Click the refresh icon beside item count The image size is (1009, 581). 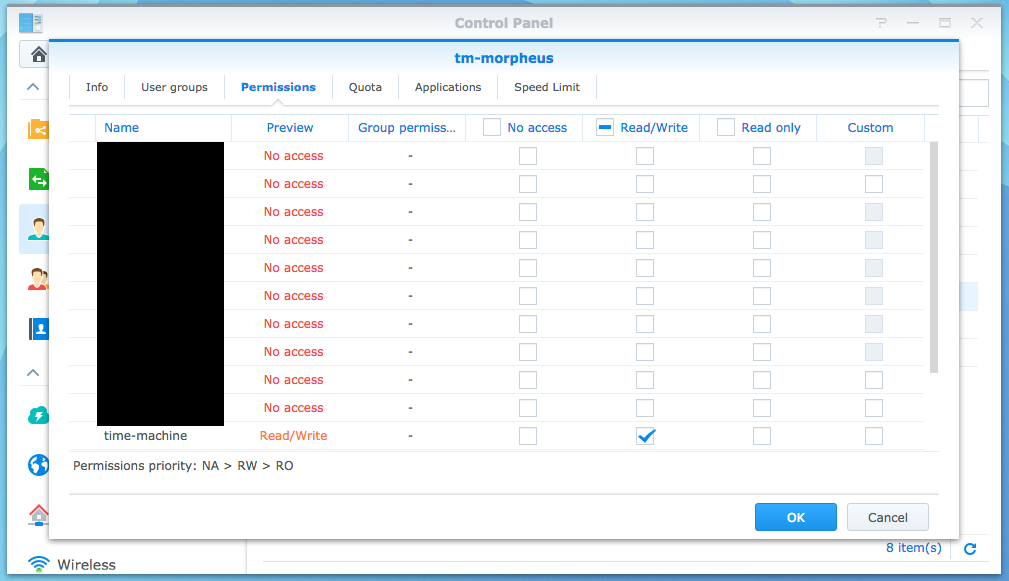(969, 548)
